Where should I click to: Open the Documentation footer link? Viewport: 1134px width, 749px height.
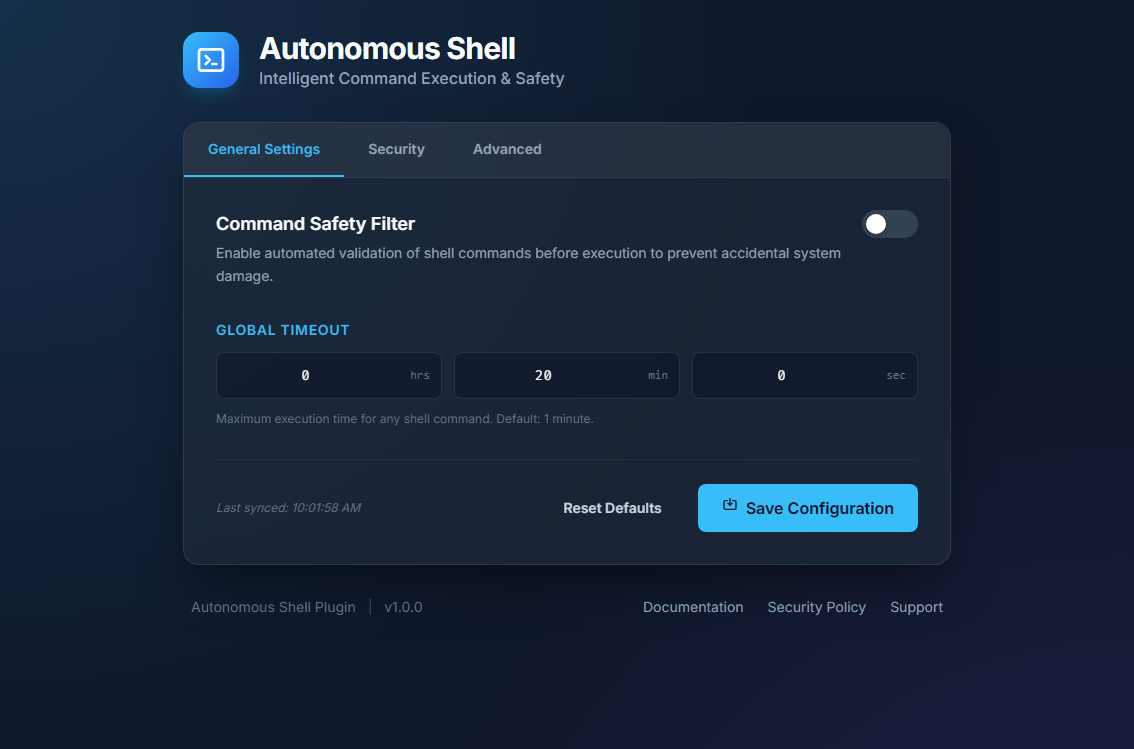click(x=693, y=607)
